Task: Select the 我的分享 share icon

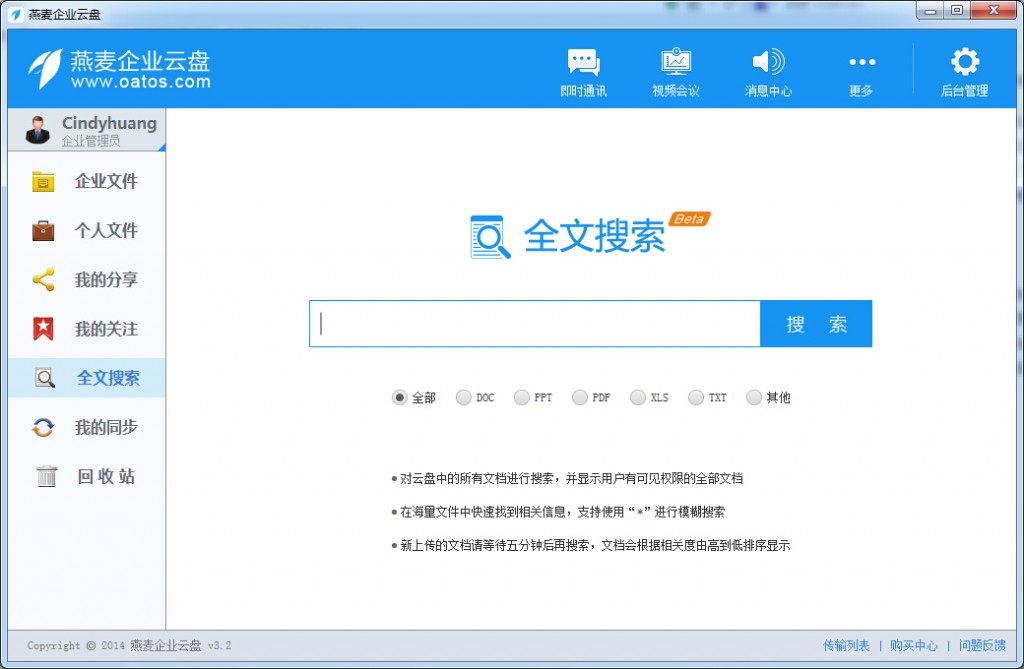Action: click(46, 280)
